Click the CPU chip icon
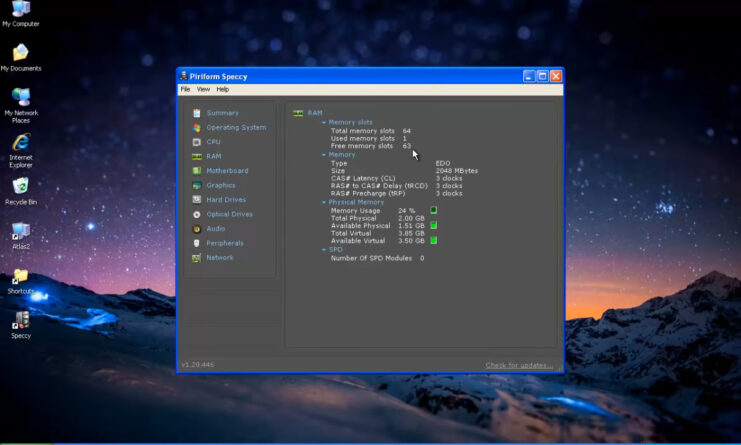Screen dimensions: 741x445 tap(197, 142)
